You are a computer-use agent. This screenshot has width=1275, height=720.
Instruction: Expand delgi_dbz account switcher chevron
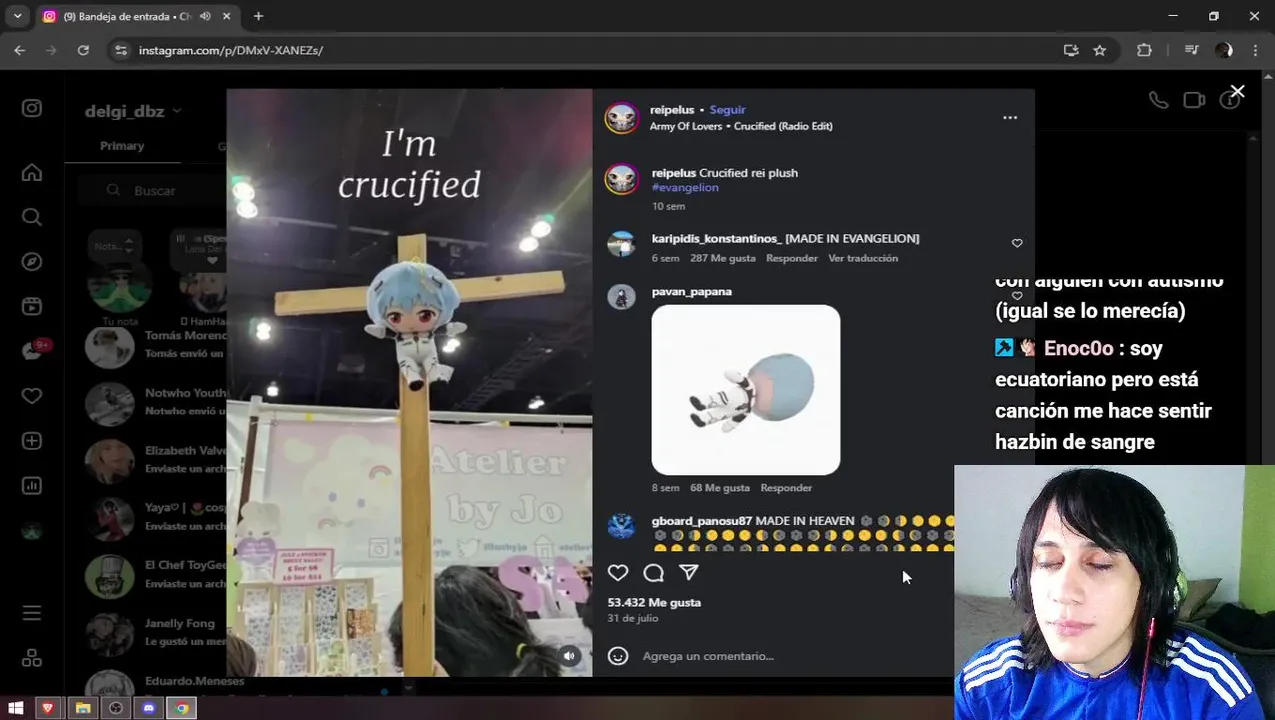pyautogui.click(x=177, y=111)
